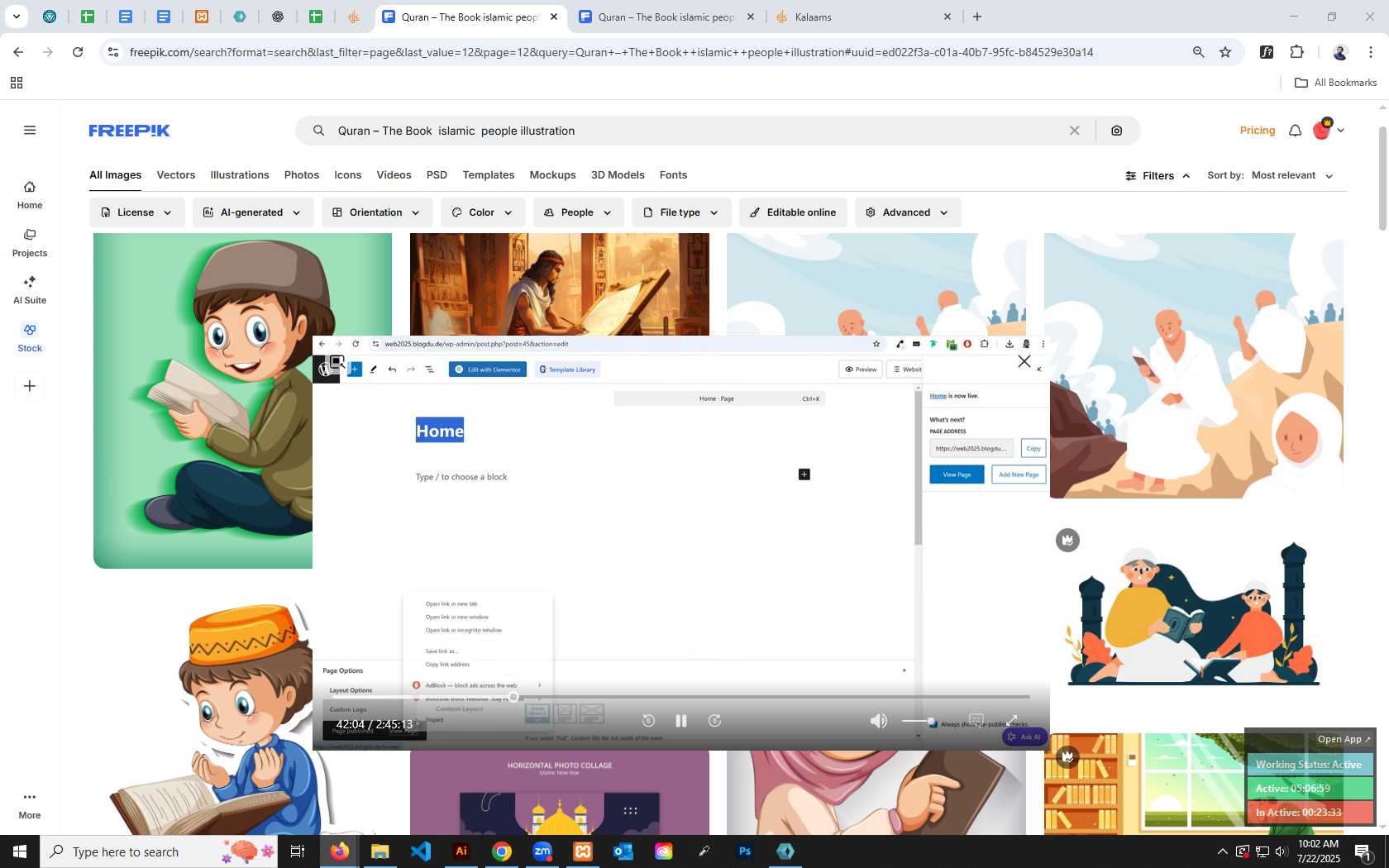This screenshot has height=868, width=1389.
Task: Open browser extensions puzzle icon
Action: [x=1297, y=52]
